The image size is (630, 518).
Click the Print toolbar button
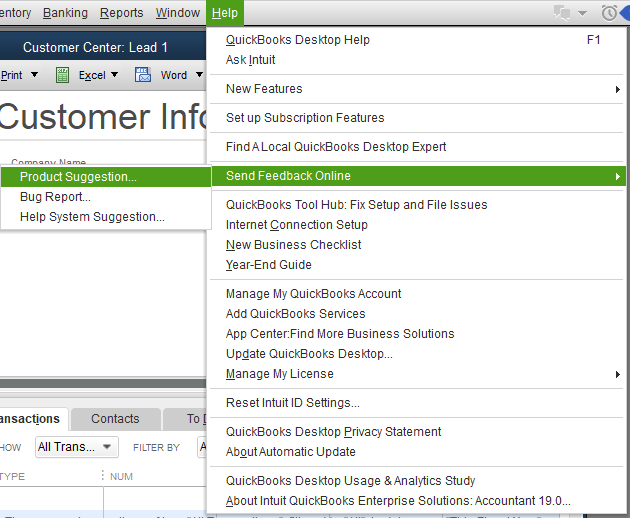pos(11,75)
